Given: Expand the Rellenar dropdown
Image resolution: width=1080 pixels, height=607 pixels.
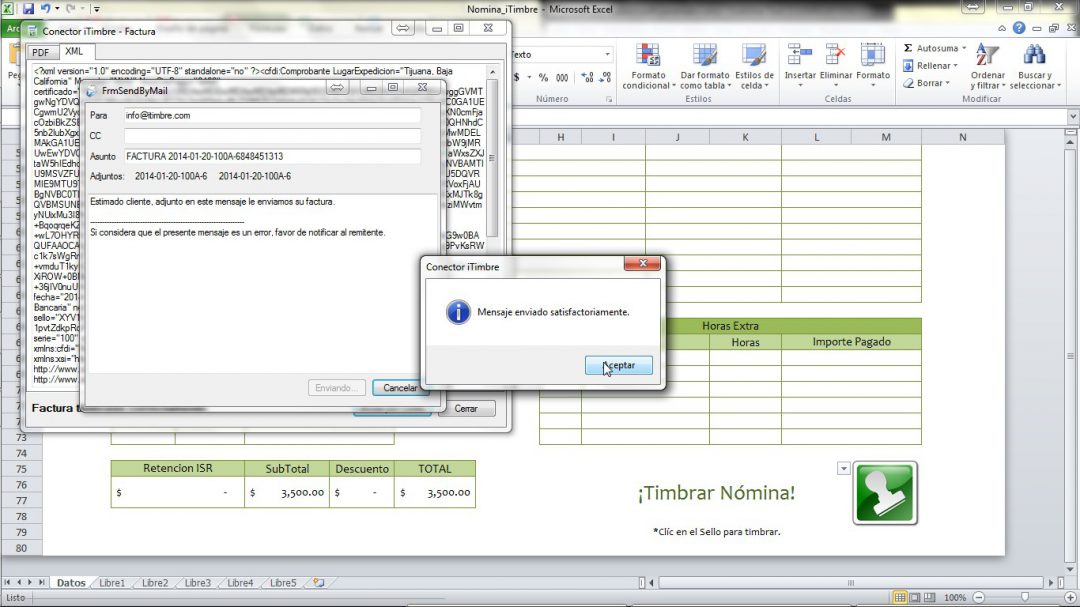Looking at the screenshot, I should [954, 66].
